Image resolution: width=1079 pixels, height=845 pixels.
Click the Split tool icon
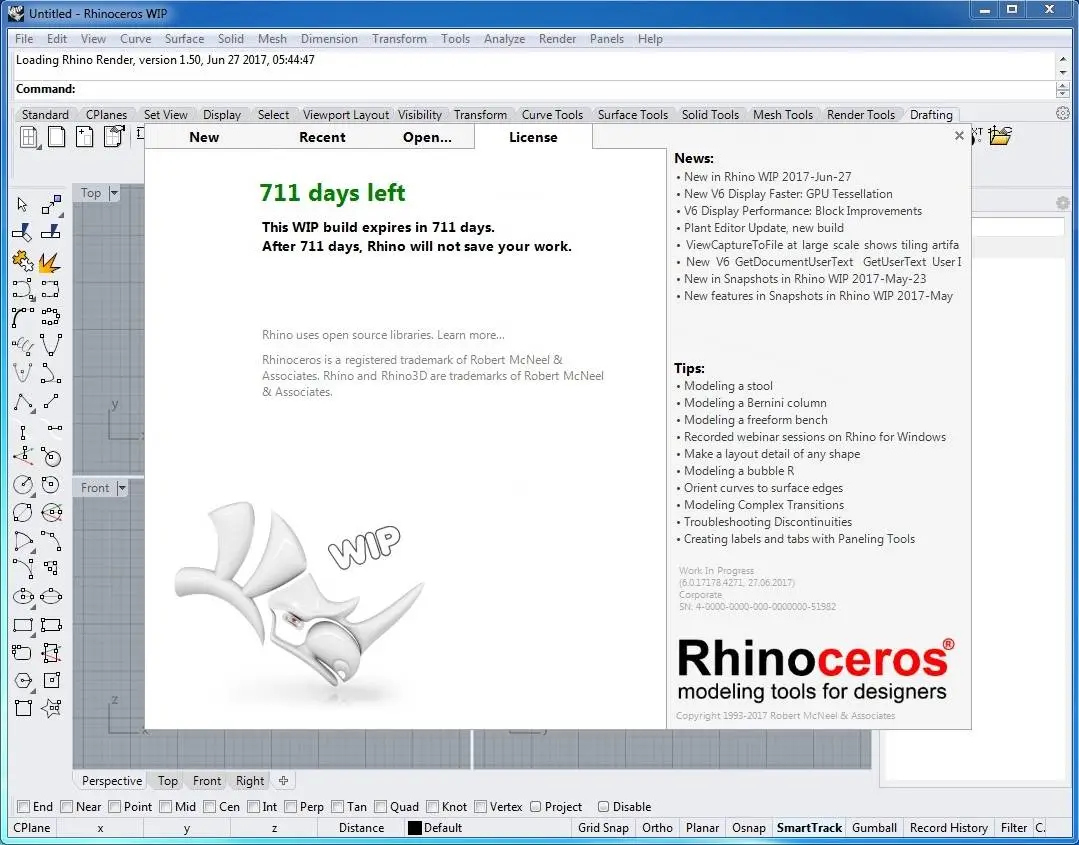coord(51,233)
